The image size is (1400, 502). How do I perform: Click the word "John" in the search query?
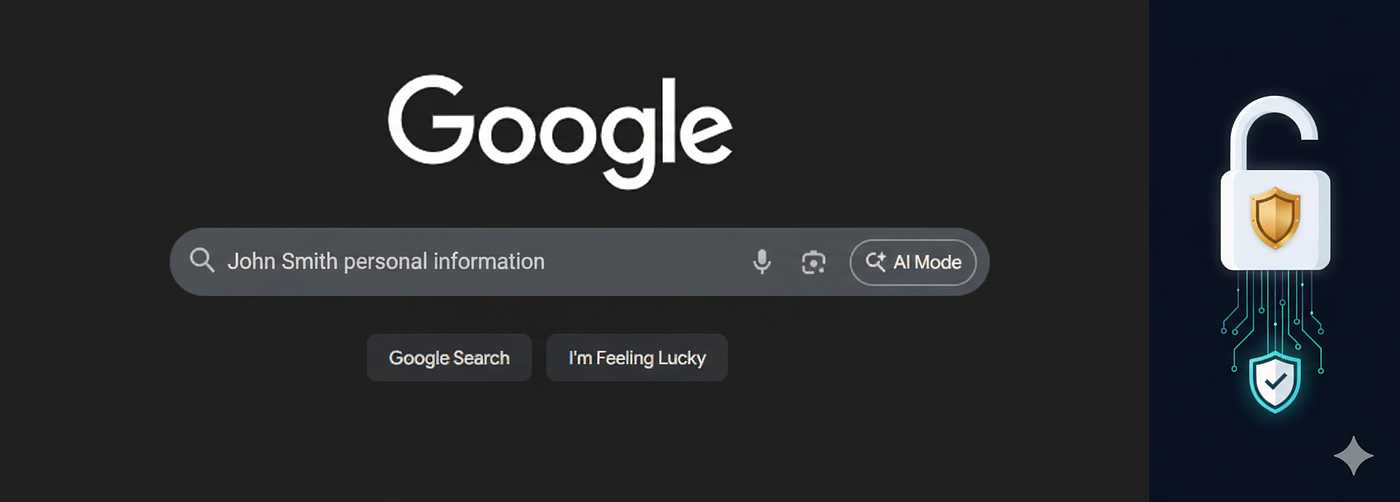point(249,262)
